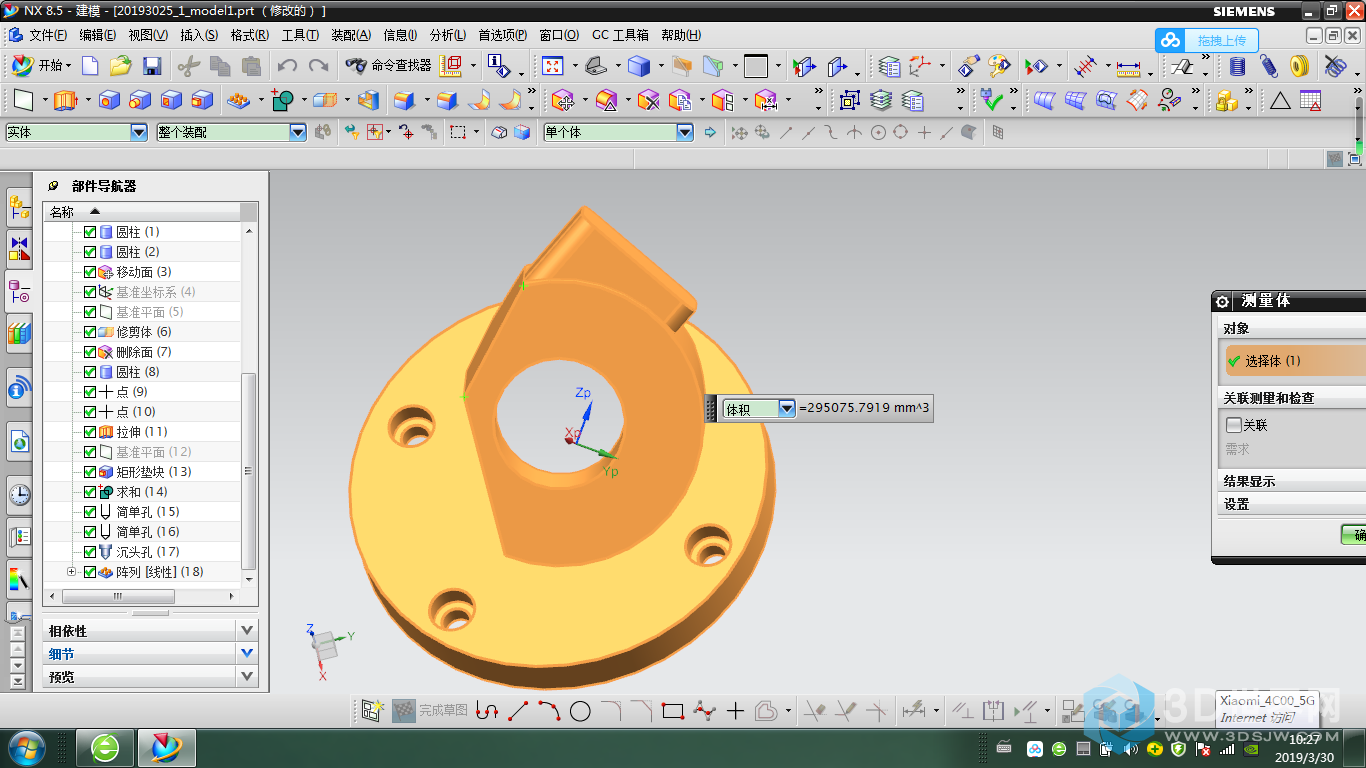The width and height of the screenshot is (1366, 768).
Task: Click the 名称 column header
Action: 142,211
